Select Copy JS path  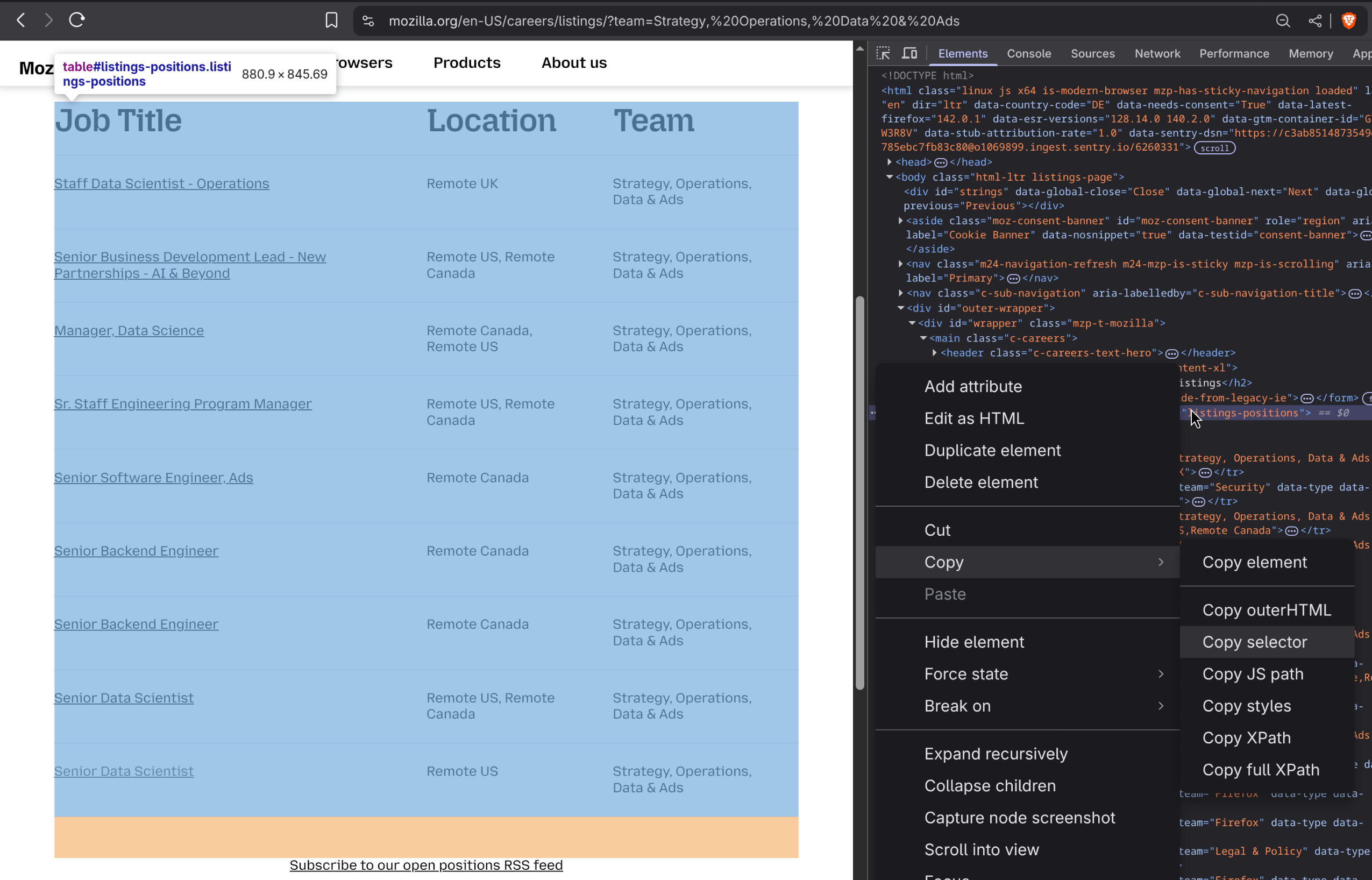tap(1267, 675)
